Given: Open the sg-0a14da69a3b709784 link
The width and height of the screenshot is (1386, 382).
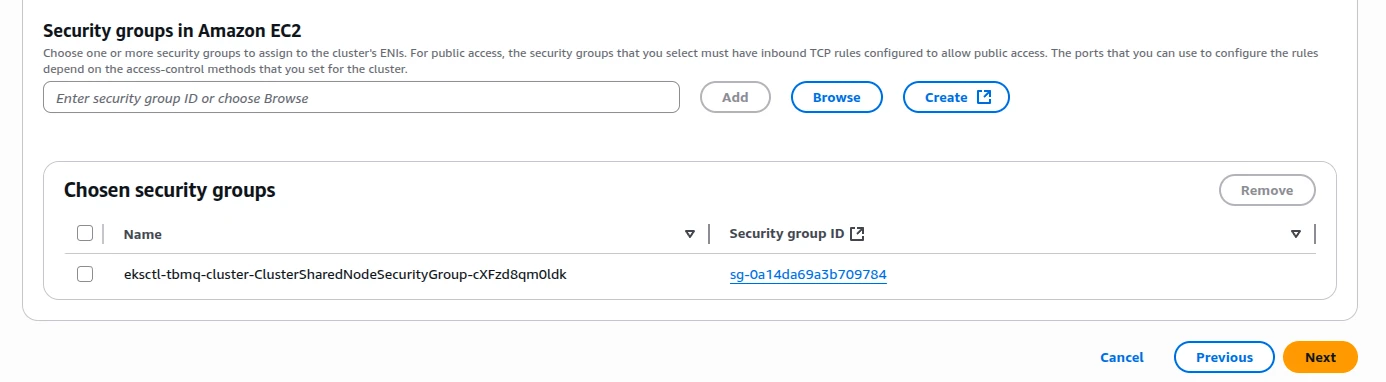Looking at the screenshot, I should point(809,275).
